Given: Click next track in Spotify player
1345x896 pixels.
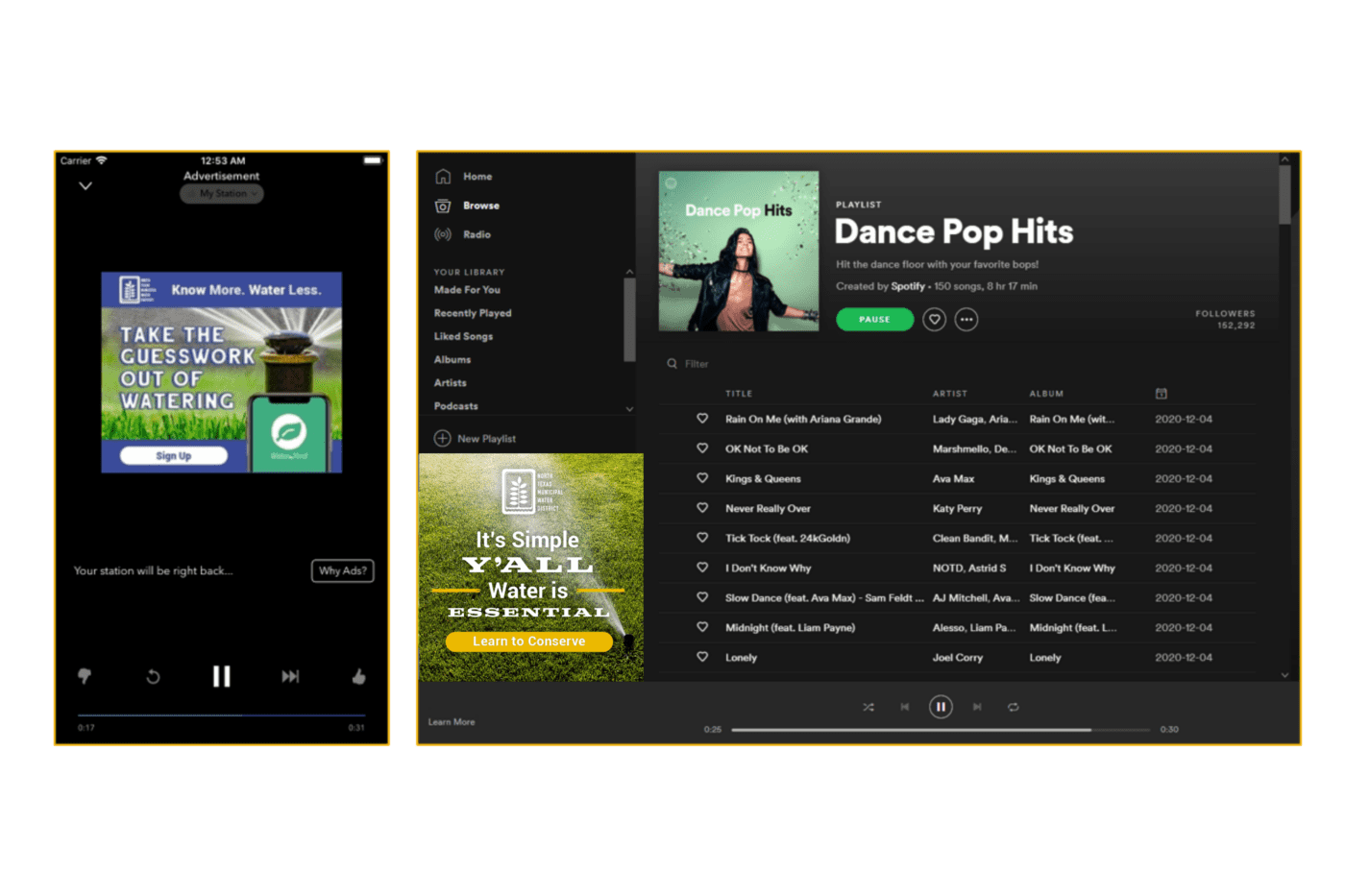Looking at the screenshot, I should [x=977, y=707].
